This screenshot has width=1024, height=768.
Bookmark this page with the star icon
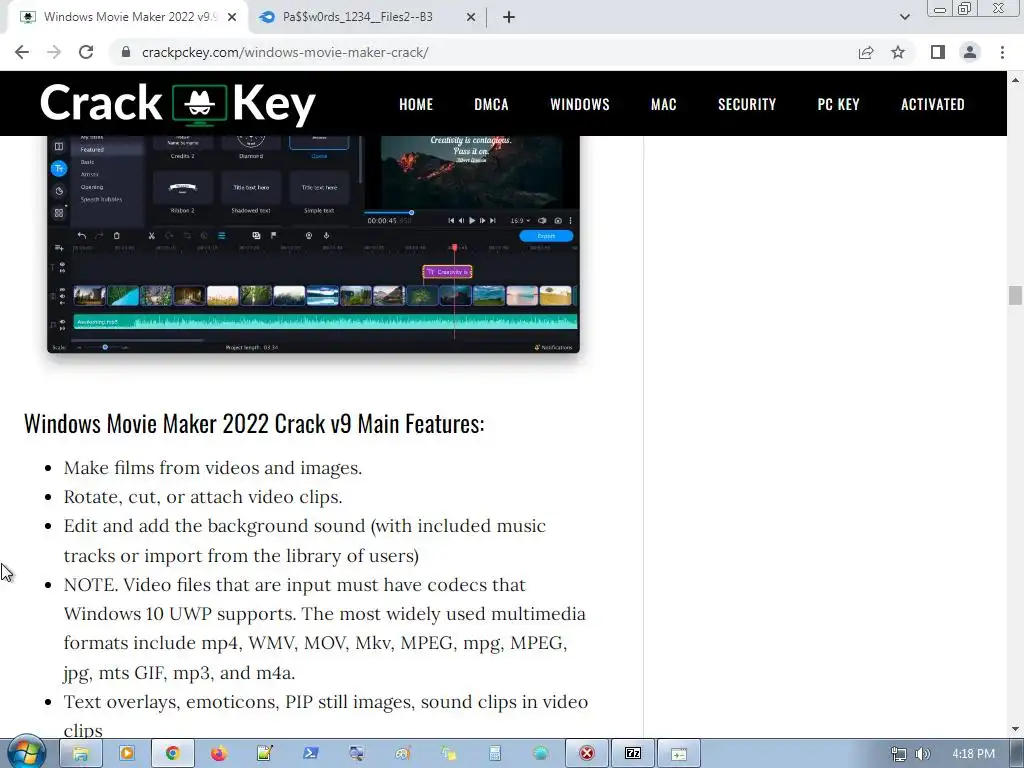point(898,52)
